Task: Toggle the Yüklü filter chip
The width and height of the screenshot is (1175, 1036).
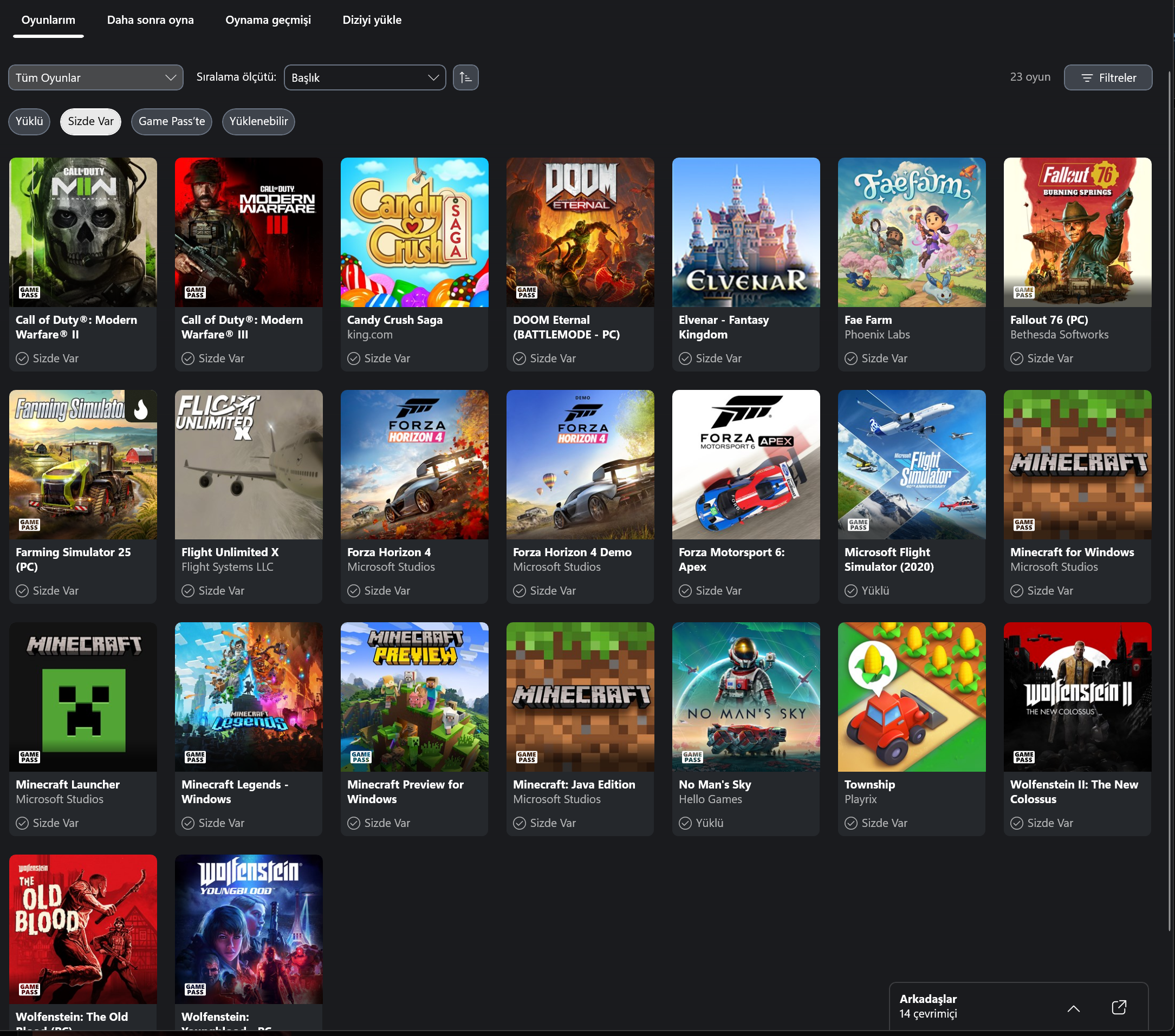Action: [29, 121]
